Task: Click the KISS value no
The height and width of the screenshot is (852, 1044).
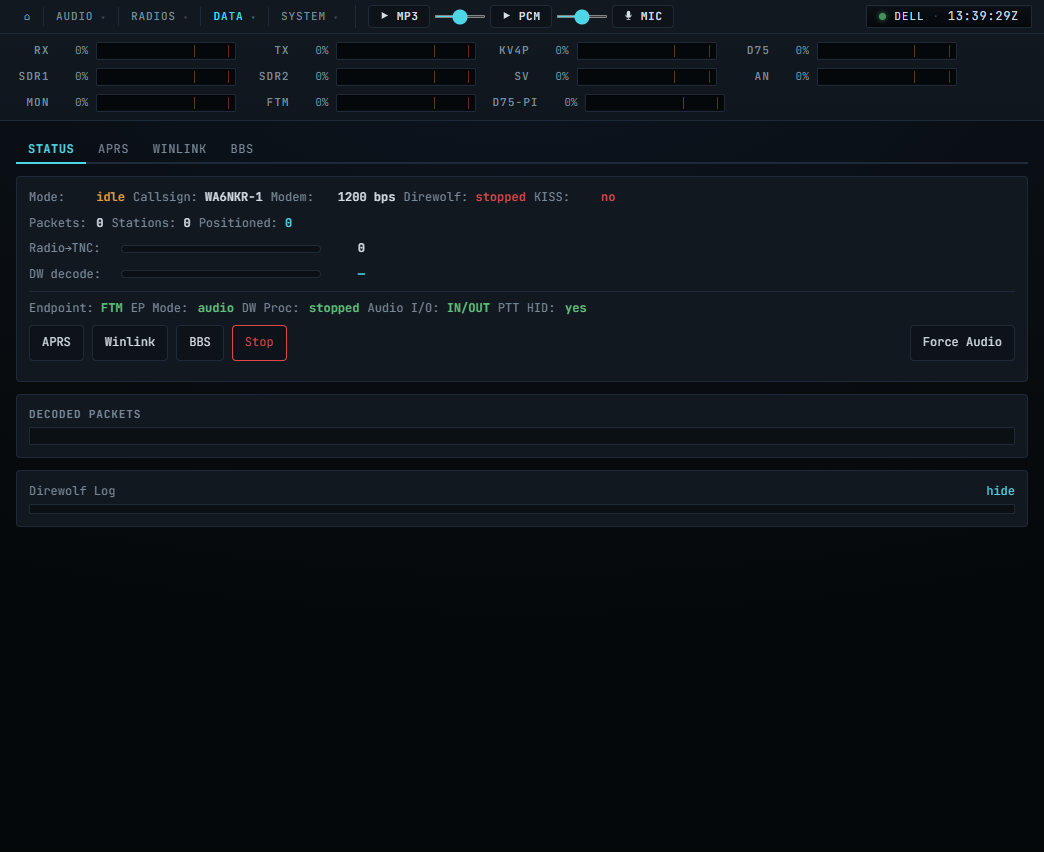Action: click(x=608, y=197)
